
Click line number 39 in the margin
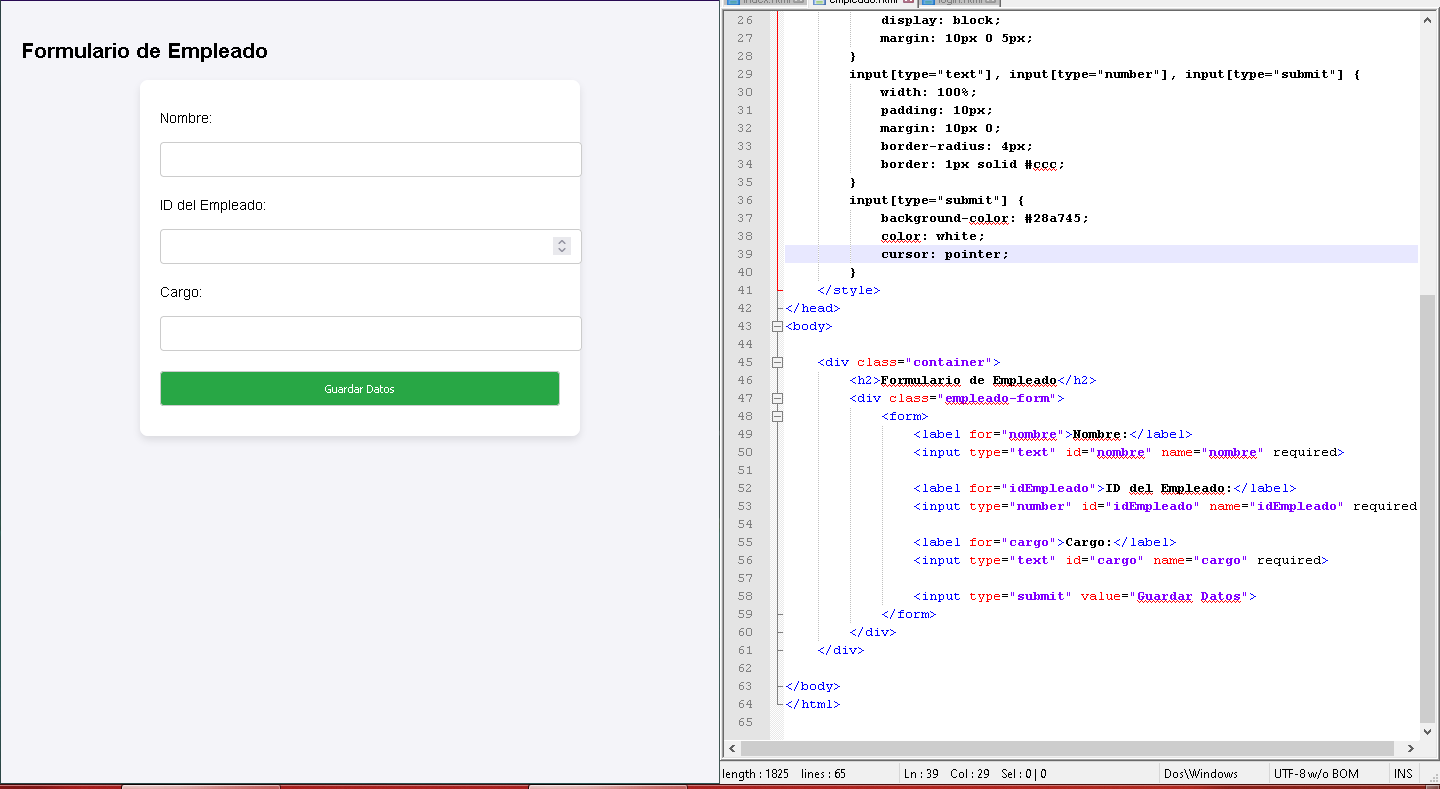click(744, 254)
